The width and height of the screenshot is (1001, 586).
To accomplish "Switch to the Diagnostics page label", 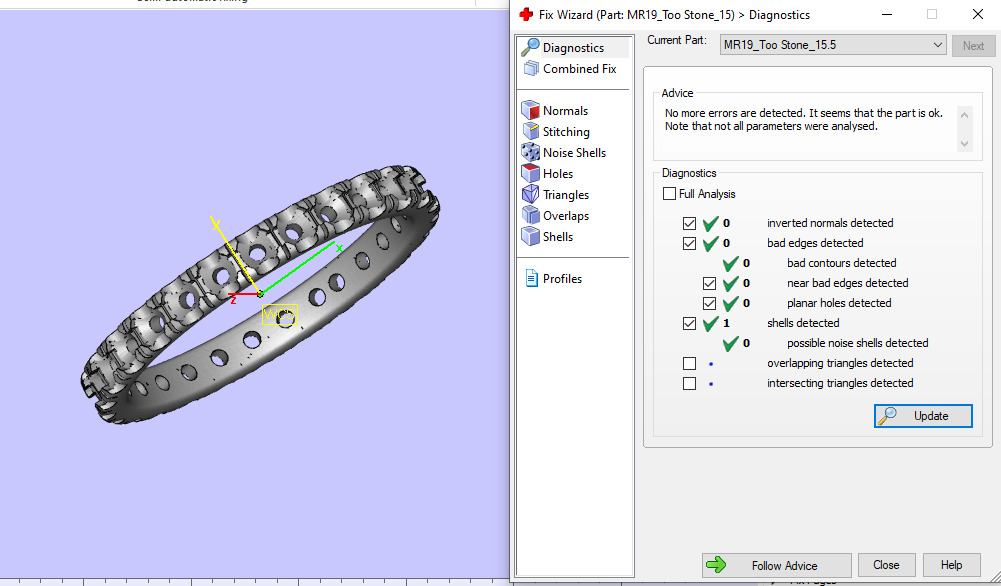I will (573, 48).
